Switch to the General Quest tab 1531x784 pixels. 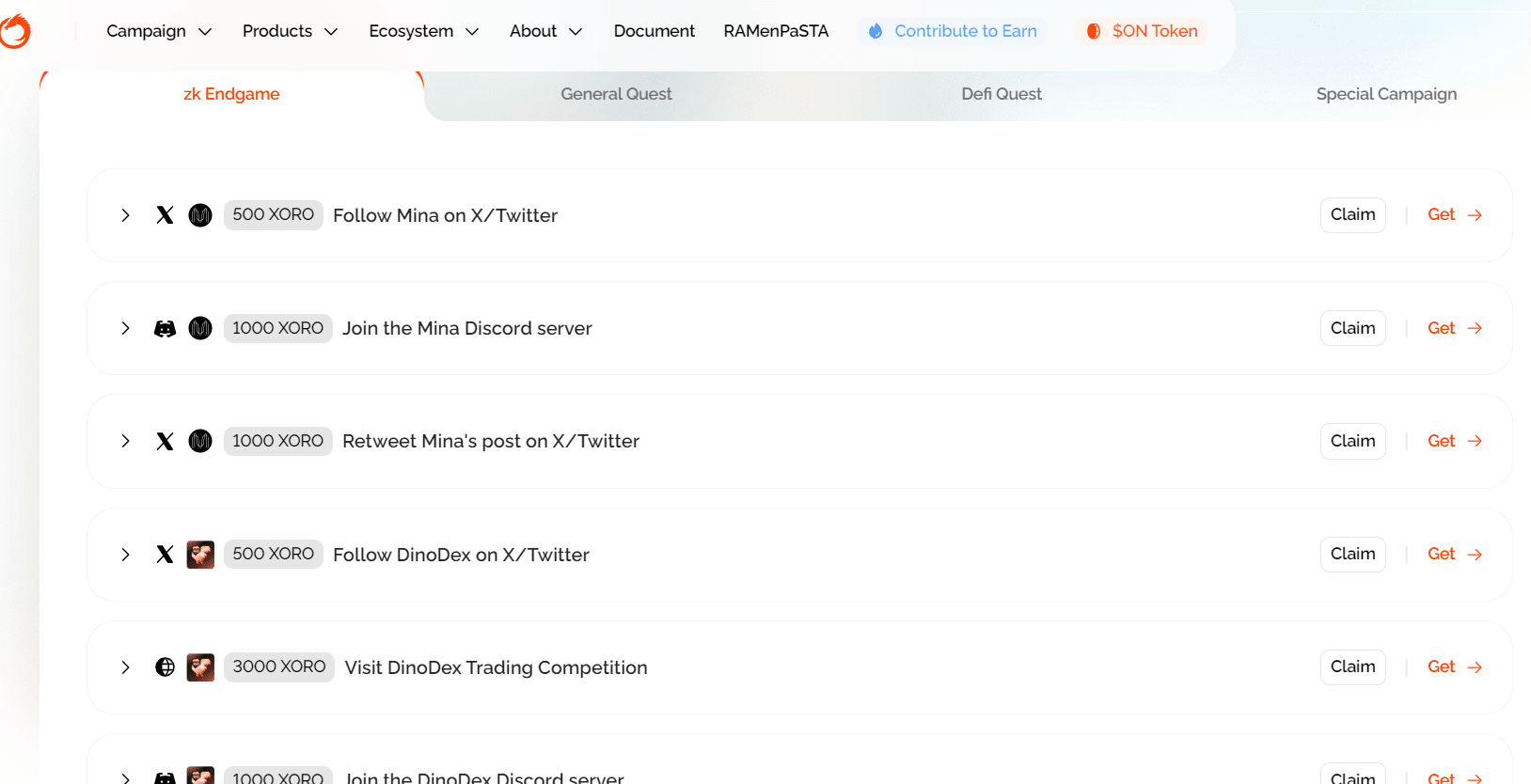point(616,94)
